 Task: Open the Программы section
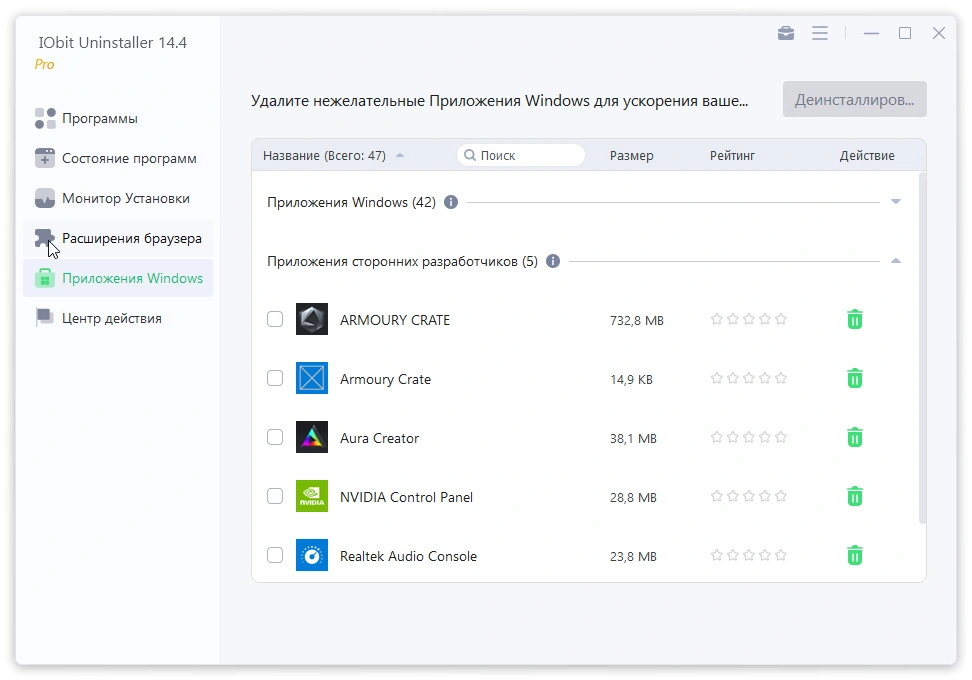(118, 118)
